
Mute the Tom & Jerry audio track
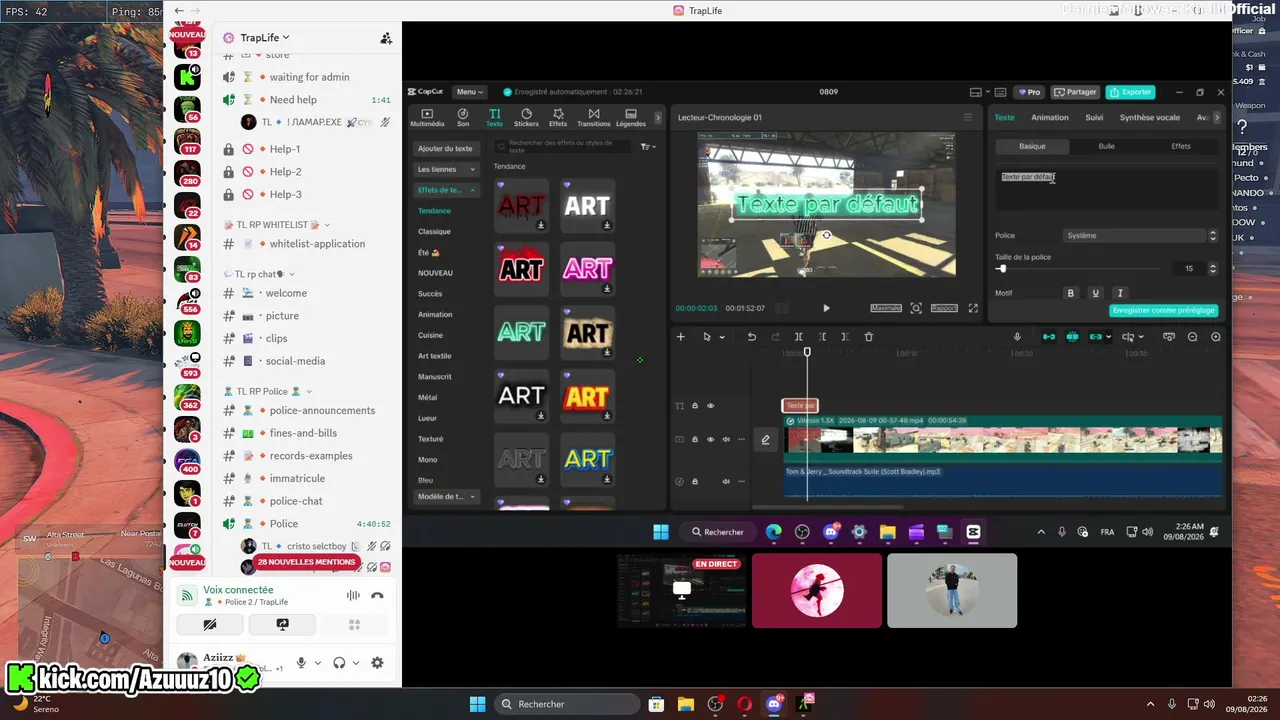[x=726, y=481]
